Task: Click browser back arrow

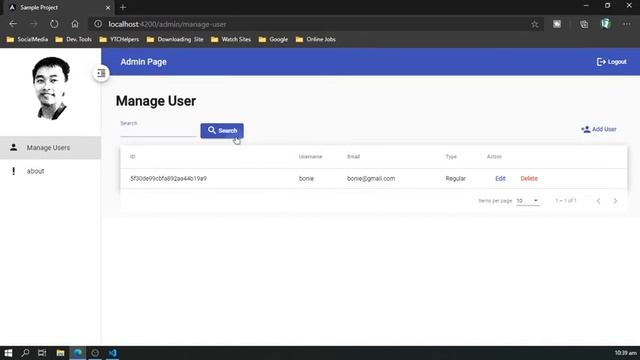Action: pos(13,24)
